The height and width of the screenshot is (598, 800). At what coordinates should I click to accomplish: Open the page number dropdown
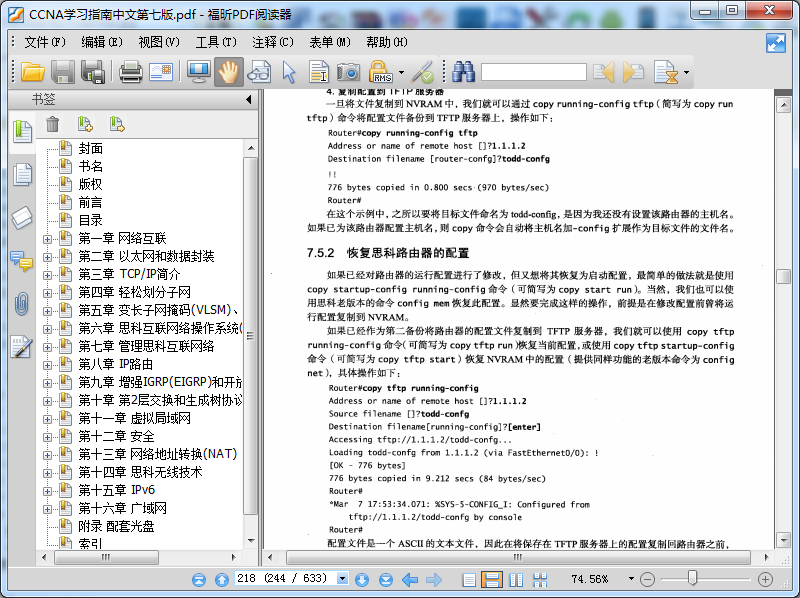[x=342, y=579]
